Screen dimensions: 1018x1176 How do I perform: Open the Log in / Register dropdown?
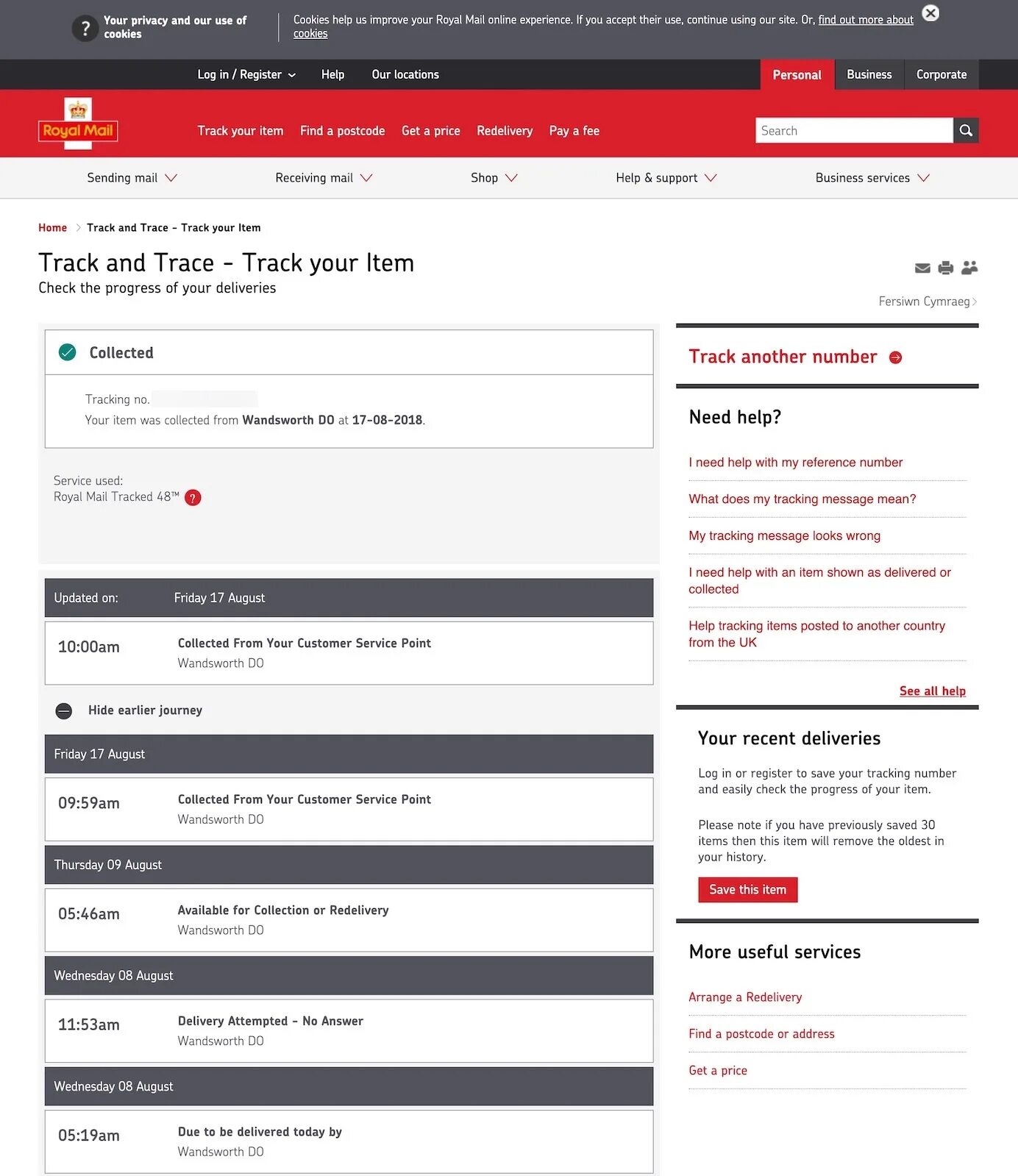click(246, 74)
